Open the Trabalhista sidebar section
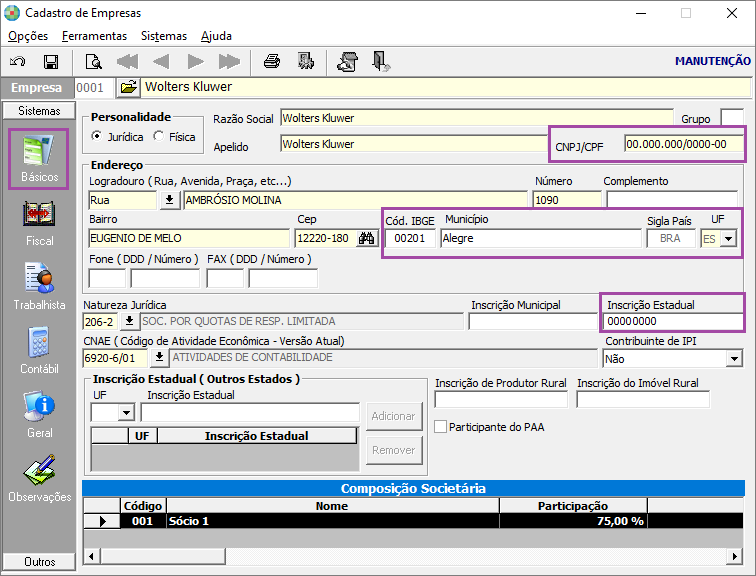The image size is (756, 576). 39,287
